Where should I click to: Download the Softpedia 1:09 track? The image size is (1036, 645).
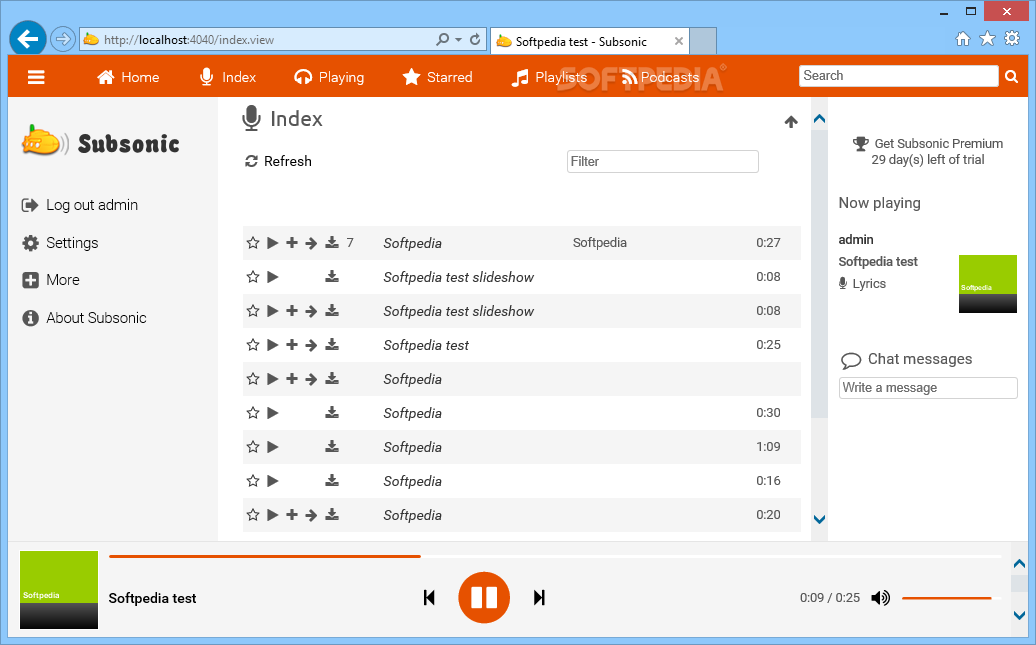coord(332,447)
